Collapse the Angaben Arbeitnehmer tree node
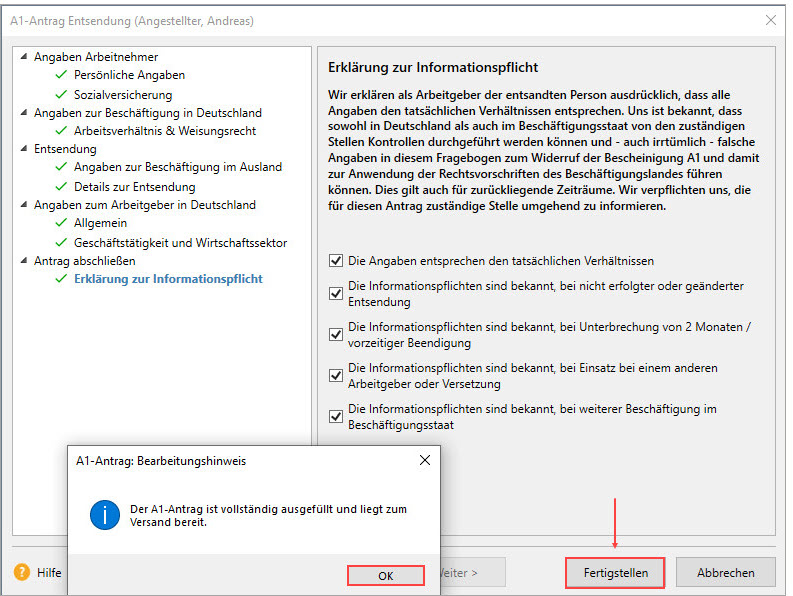793x596 pixels. pos(24,58)
